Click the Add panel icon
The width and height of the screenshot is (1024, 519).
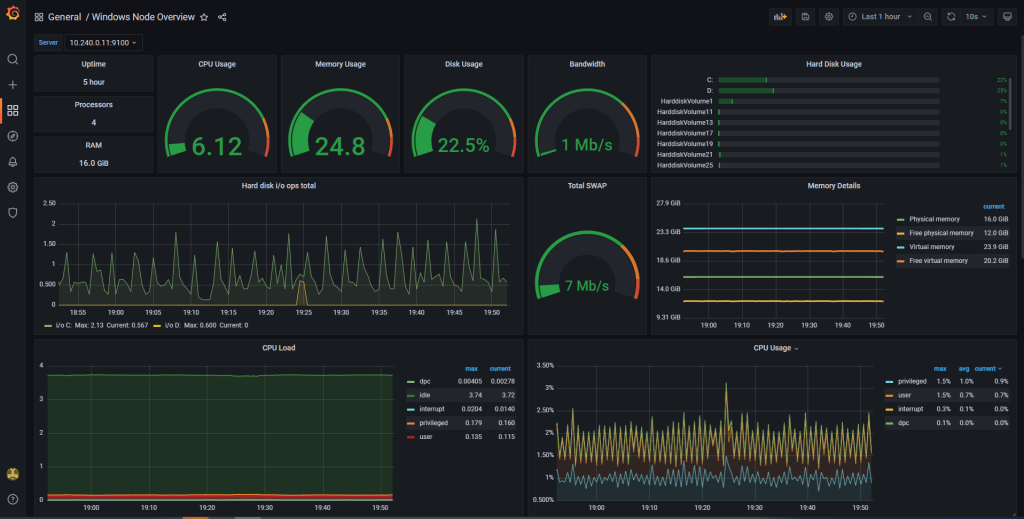click(x=780, y=17)
